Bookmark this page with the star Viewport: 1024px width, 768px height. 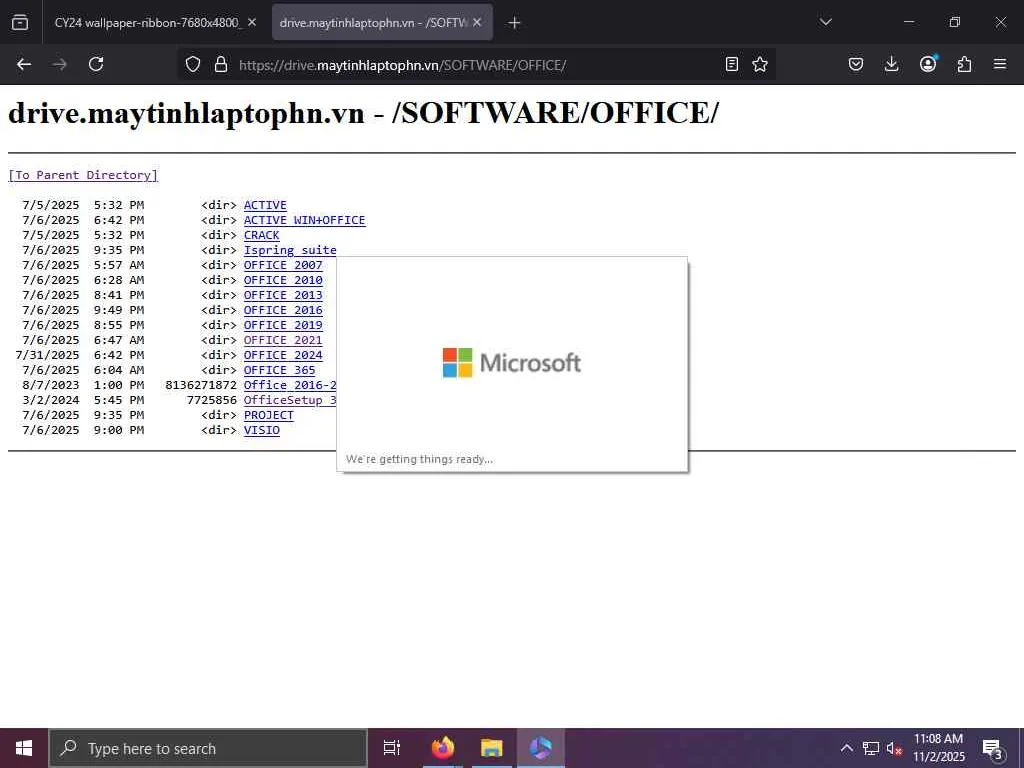coord(760,64)
